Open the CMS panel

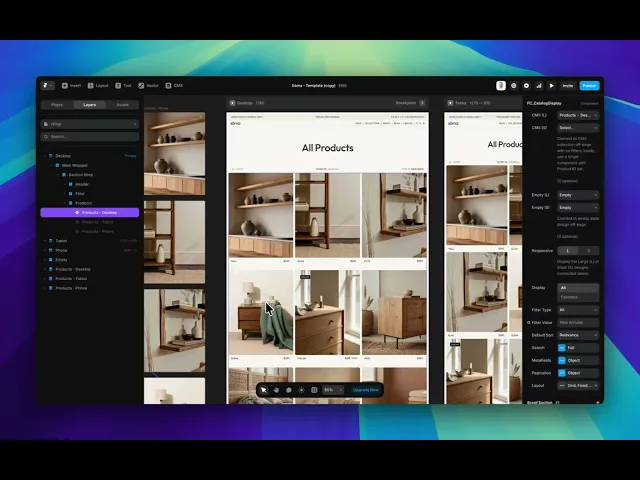174,86
